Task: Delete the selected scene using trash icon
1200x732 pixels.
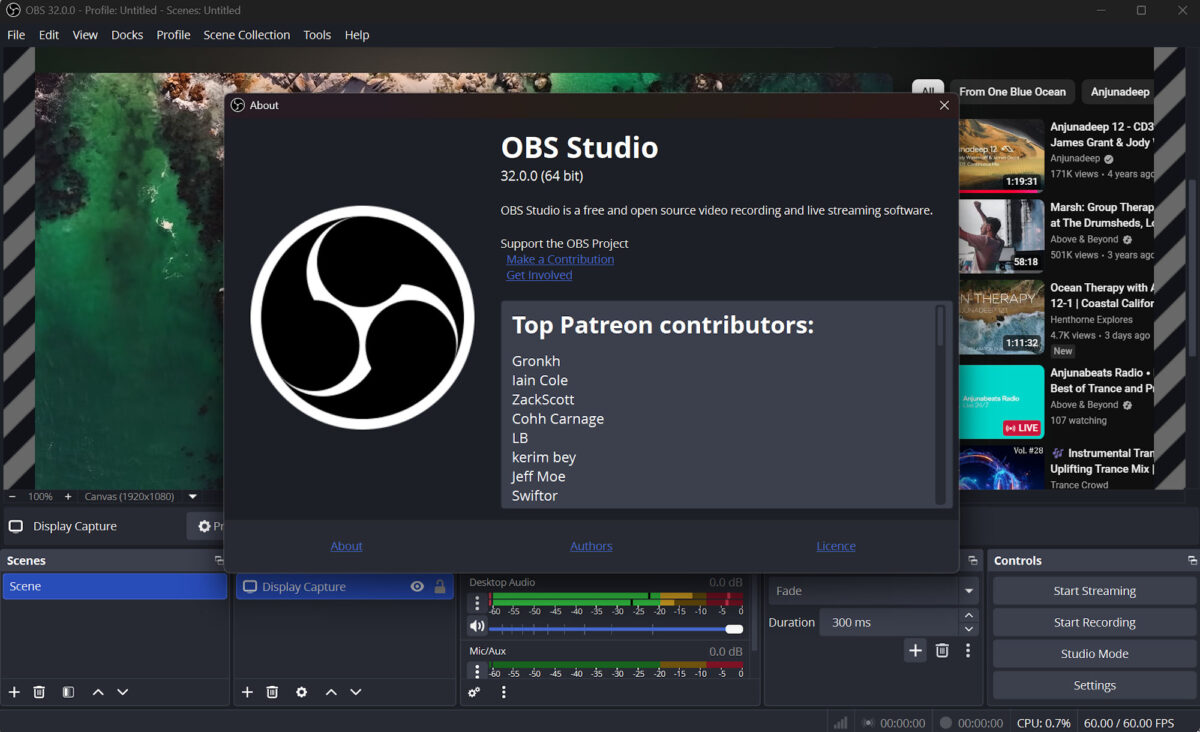Action: pyautogui.click(x=39, y=691)
